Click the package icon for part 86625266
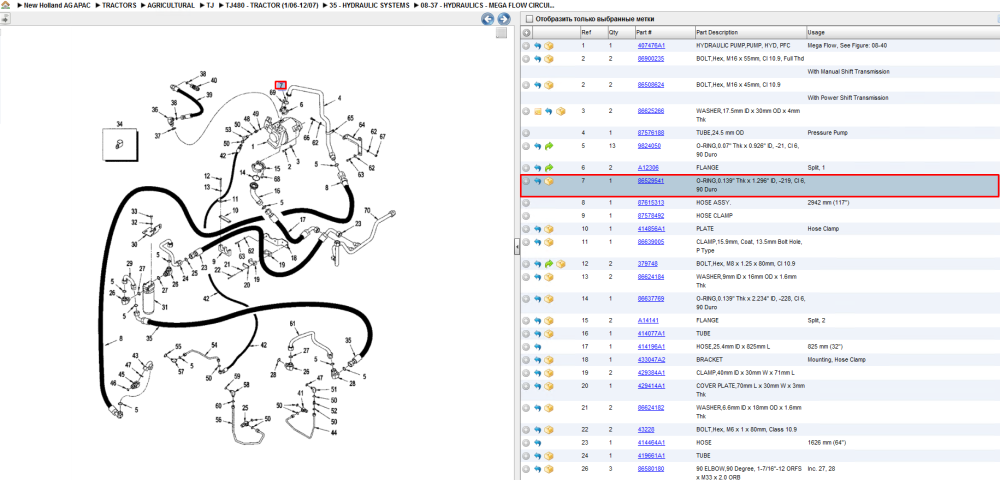 coord(559,111)
